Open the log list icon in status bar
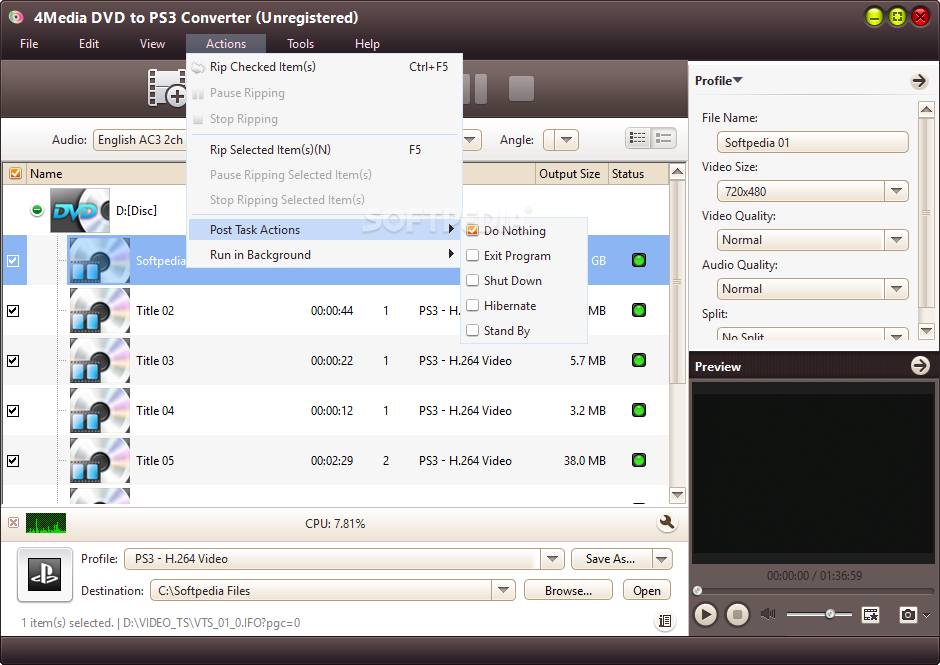The width and height of the screenshot is (940, 665). pyautogui.click(x=664, y=621)
